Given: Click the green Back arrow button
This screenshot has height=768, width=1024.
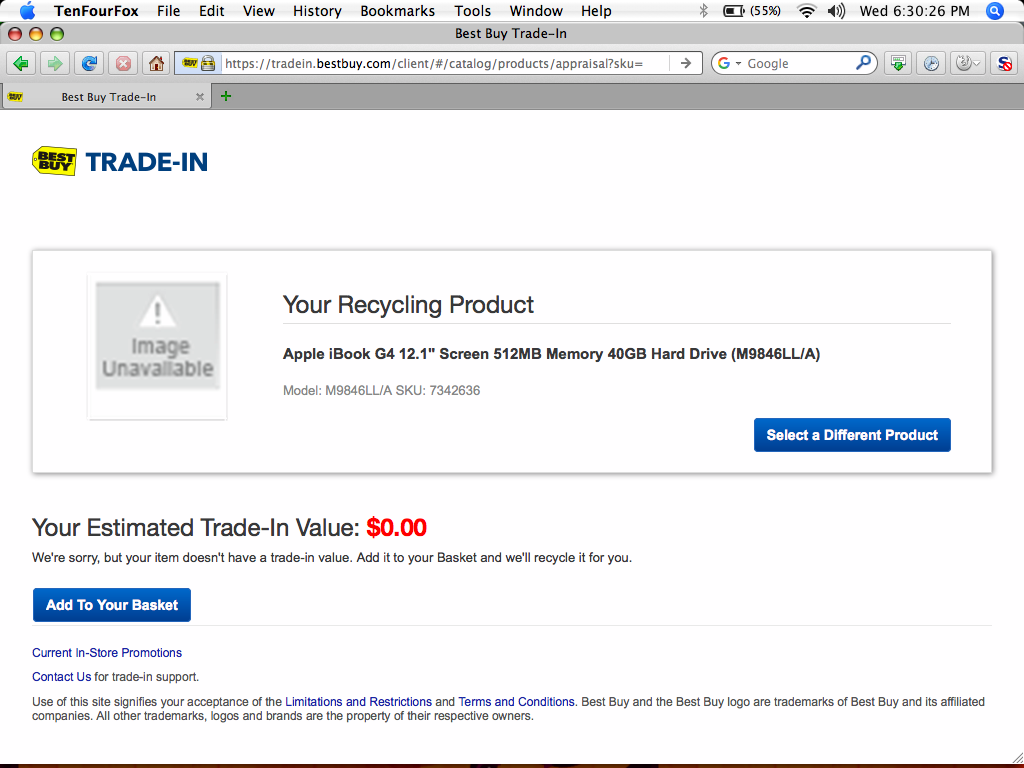Looking at the screenshot, I should (x=22, y=63).
